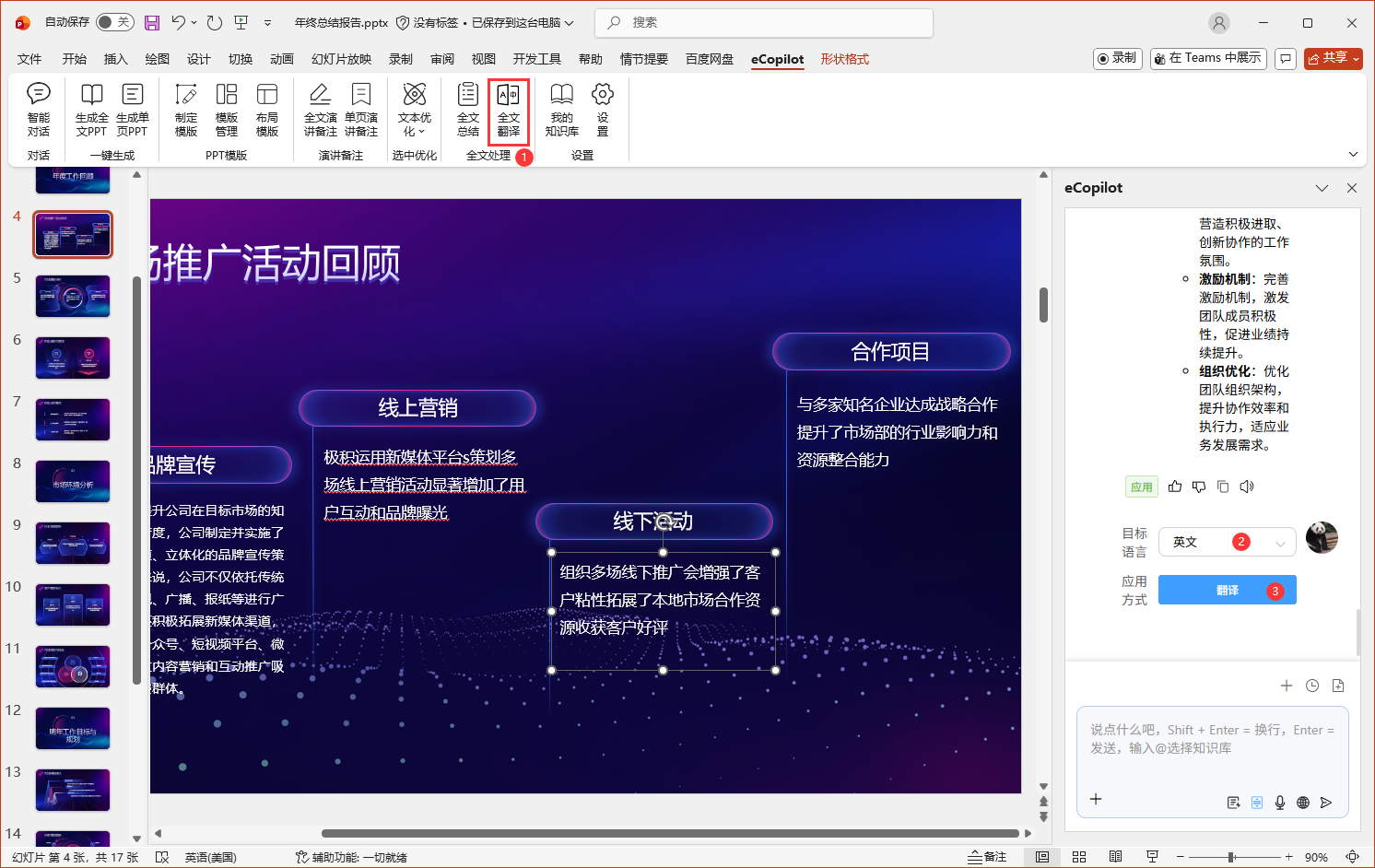The height and width of the screenshot is (868, 1375).
Task: Give a thumbs up to the eCopilot response
Action: [x=1174, y=486]
